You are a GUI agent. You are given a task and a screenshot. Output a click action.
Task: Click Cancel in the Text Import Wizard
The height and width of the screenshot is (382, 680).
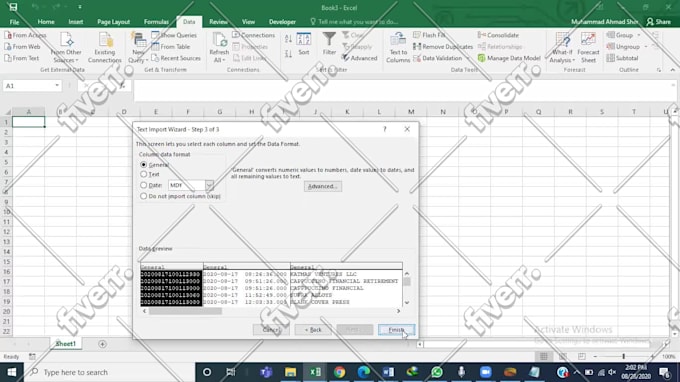(271, 330)
